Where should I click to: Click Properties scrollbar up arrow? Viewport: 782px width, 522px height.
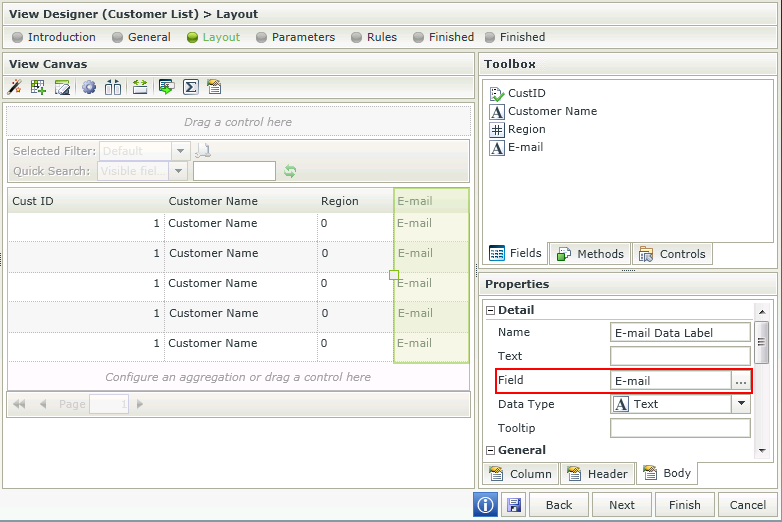(762, 312)
